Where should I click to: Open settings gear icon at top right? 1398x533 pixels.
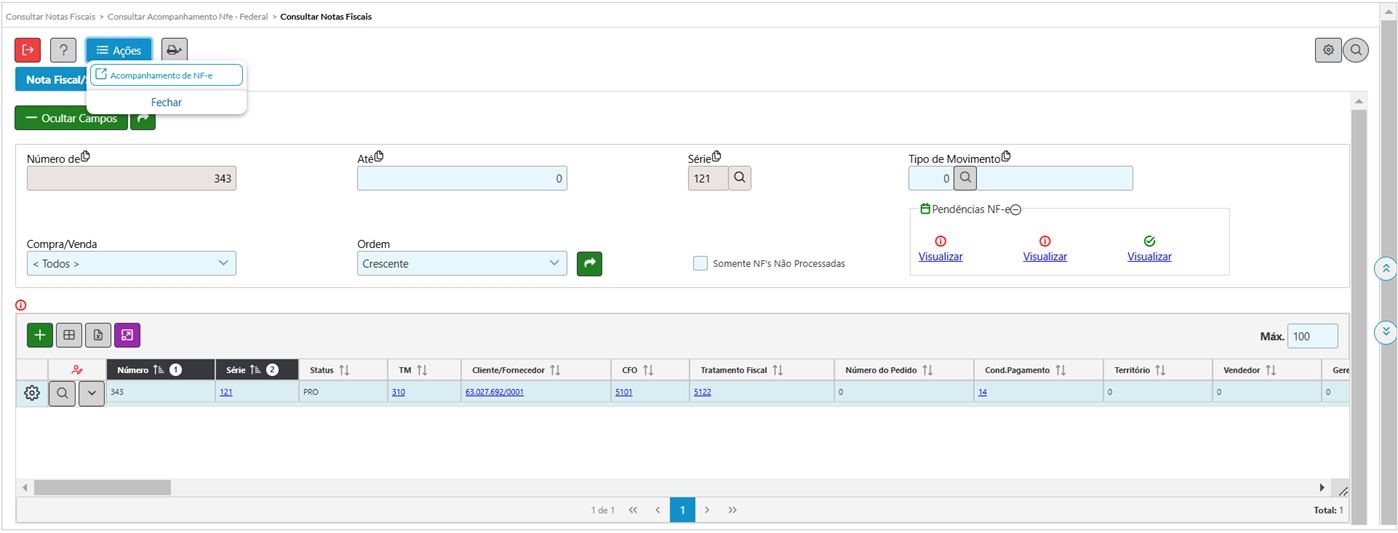(x=1328, y=50)
